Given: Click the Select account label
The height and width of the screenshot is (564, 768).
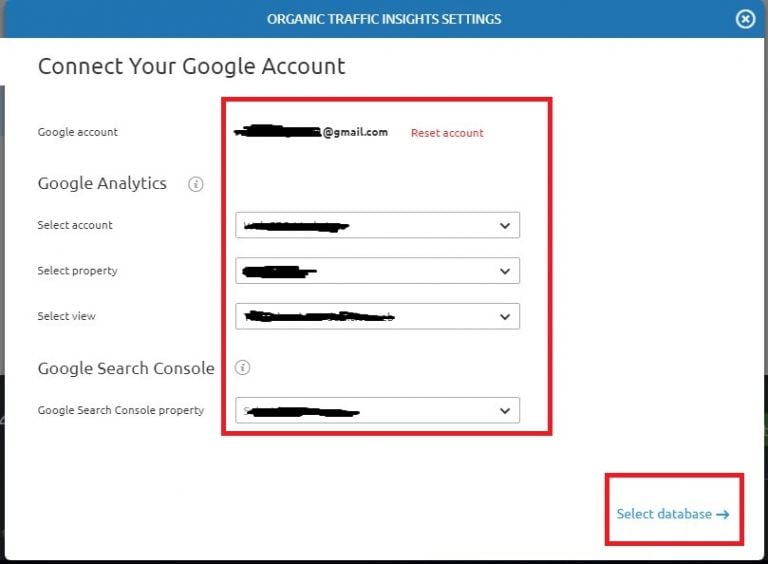Looking at the screenshot, I should 75,225.
